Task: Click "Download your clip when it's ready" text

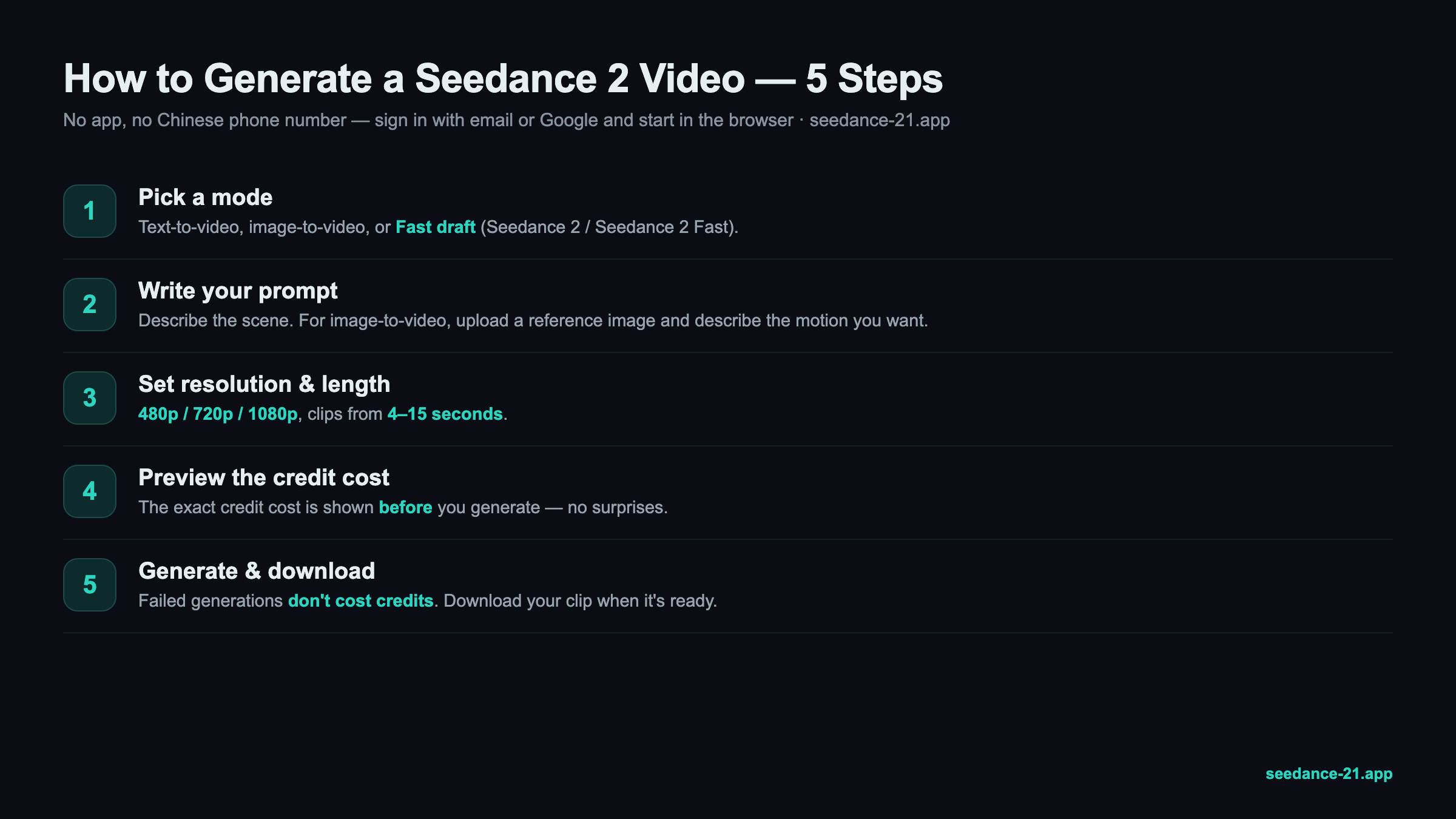Action: pyautogui.click(x=580, y=601)
